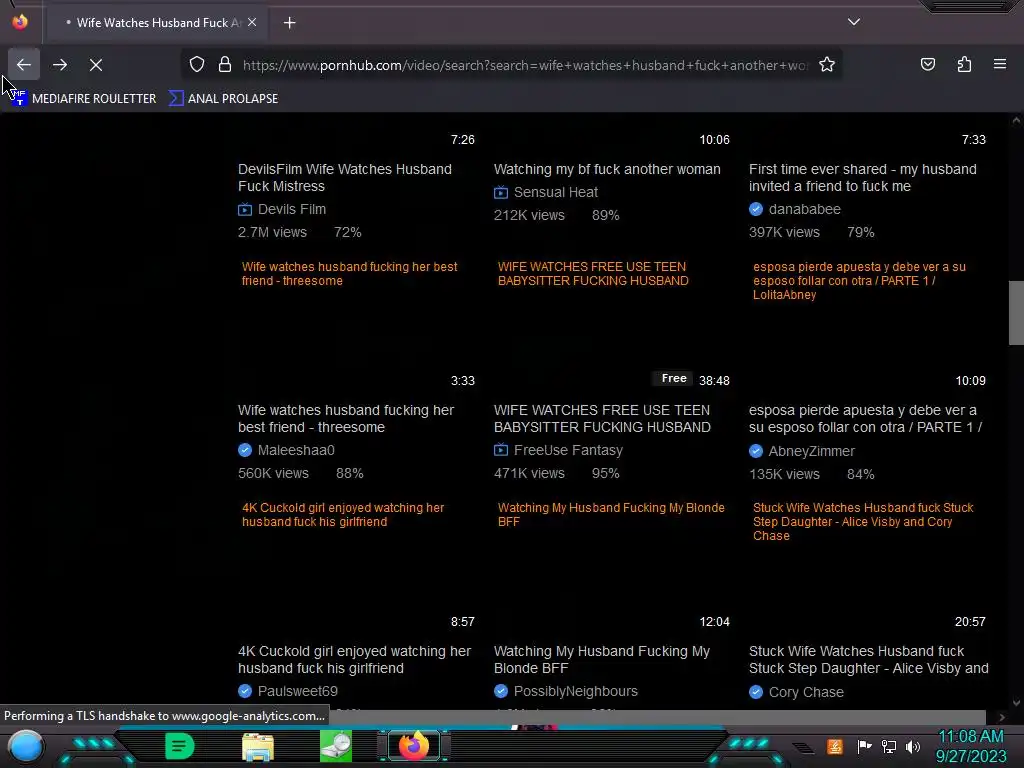The image size is (1024, 768).
Task: Open the green notes app on taskbar
Action: click(x=180, y=746)
